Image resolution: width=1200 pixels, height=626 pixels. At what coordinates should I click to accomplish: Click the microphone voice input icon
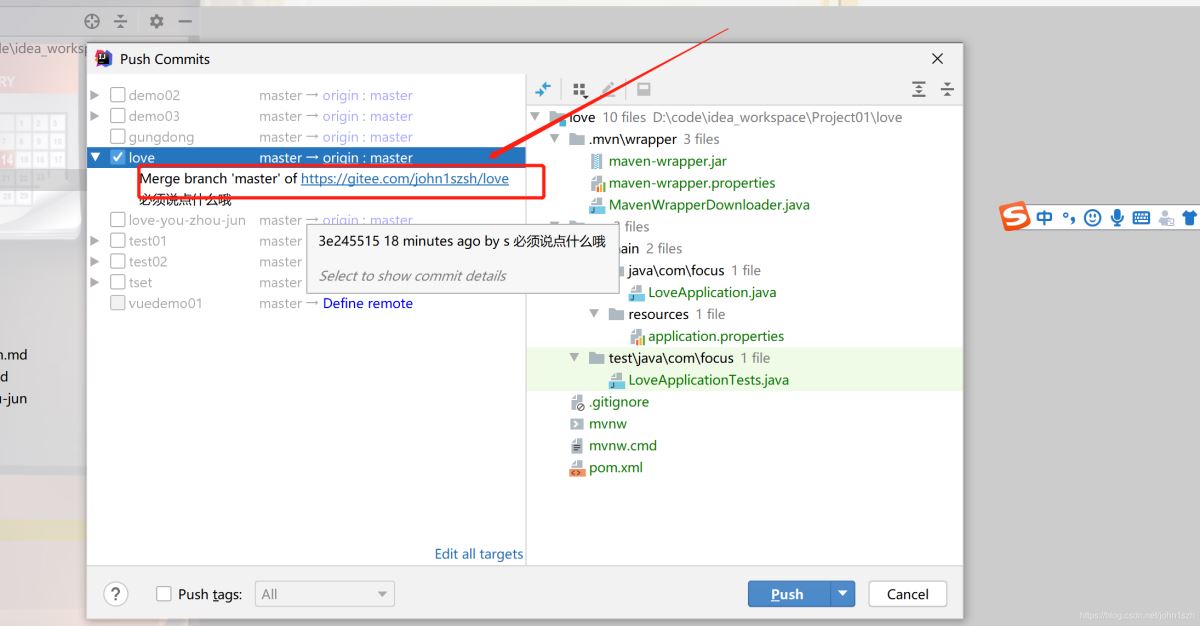(x=1117, y=217)
